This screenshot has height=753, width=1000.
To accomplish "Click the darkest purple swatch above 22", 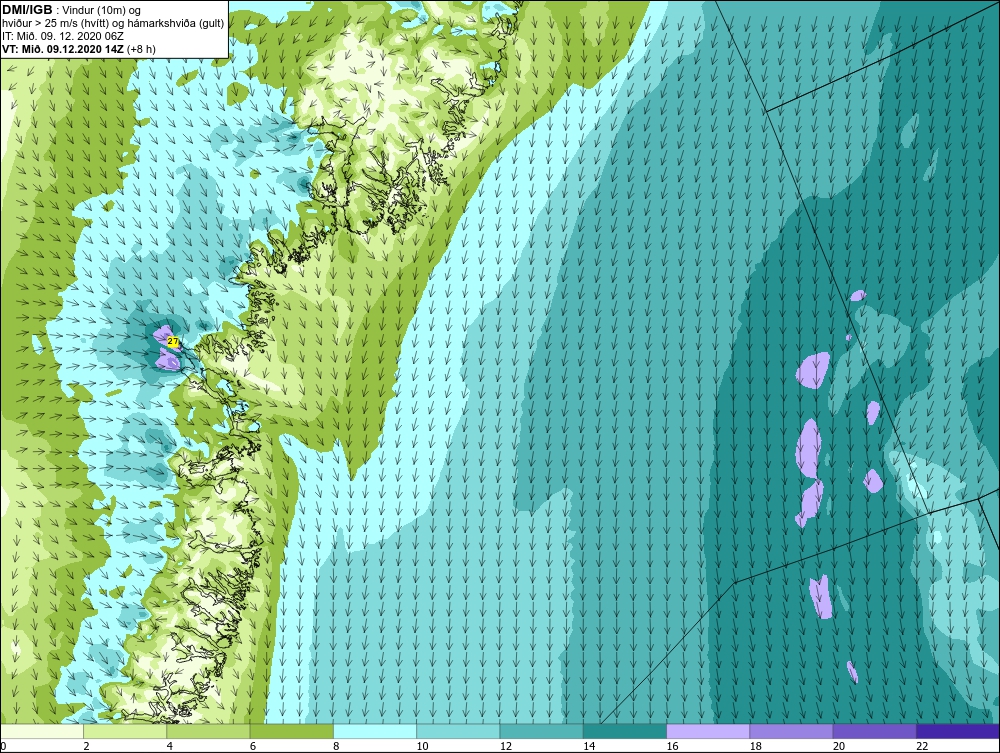I will (x=957, y=731).
